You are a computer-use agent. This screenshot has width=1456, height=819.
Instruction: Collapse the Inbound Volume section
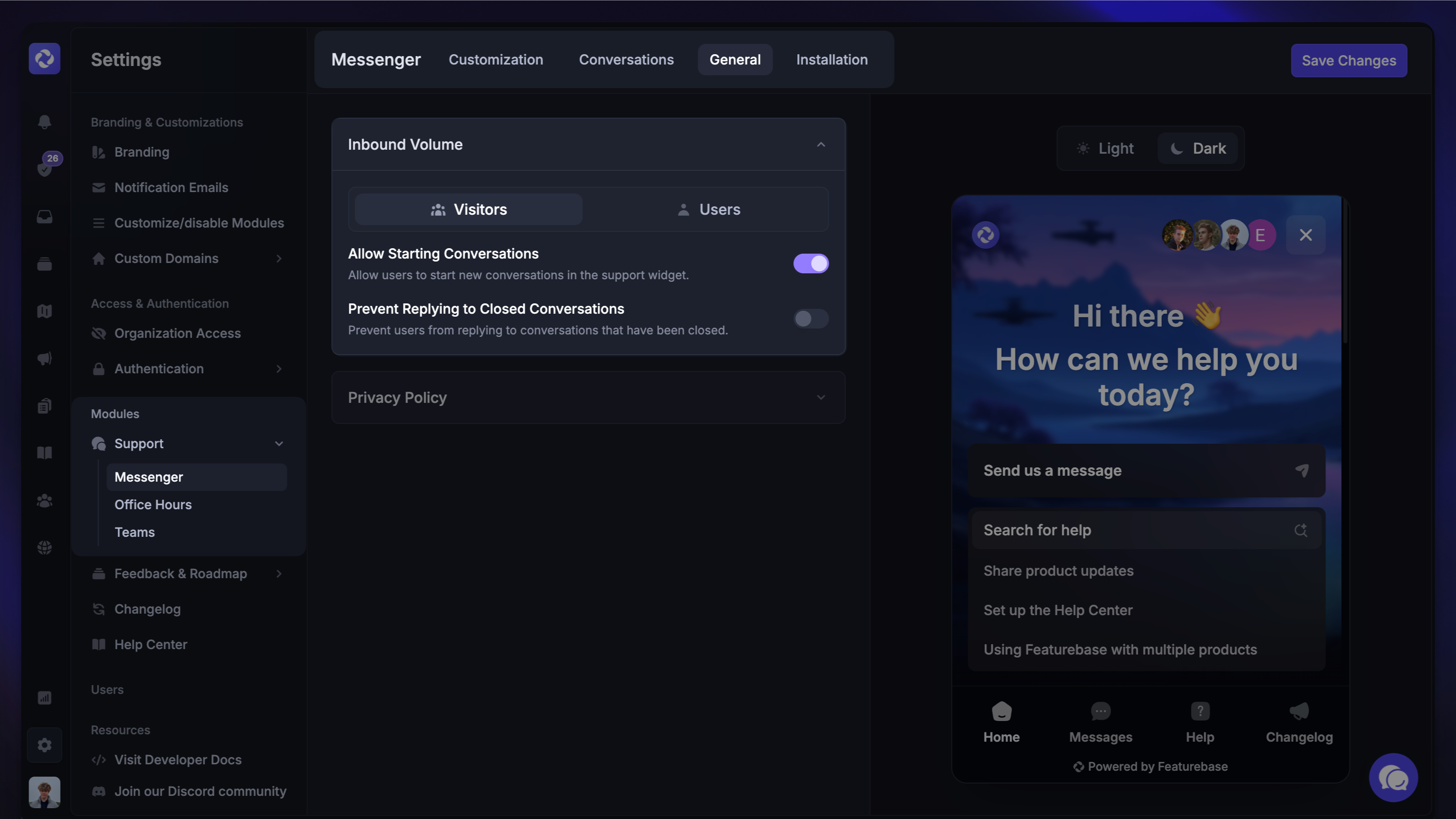pos(821,145)
